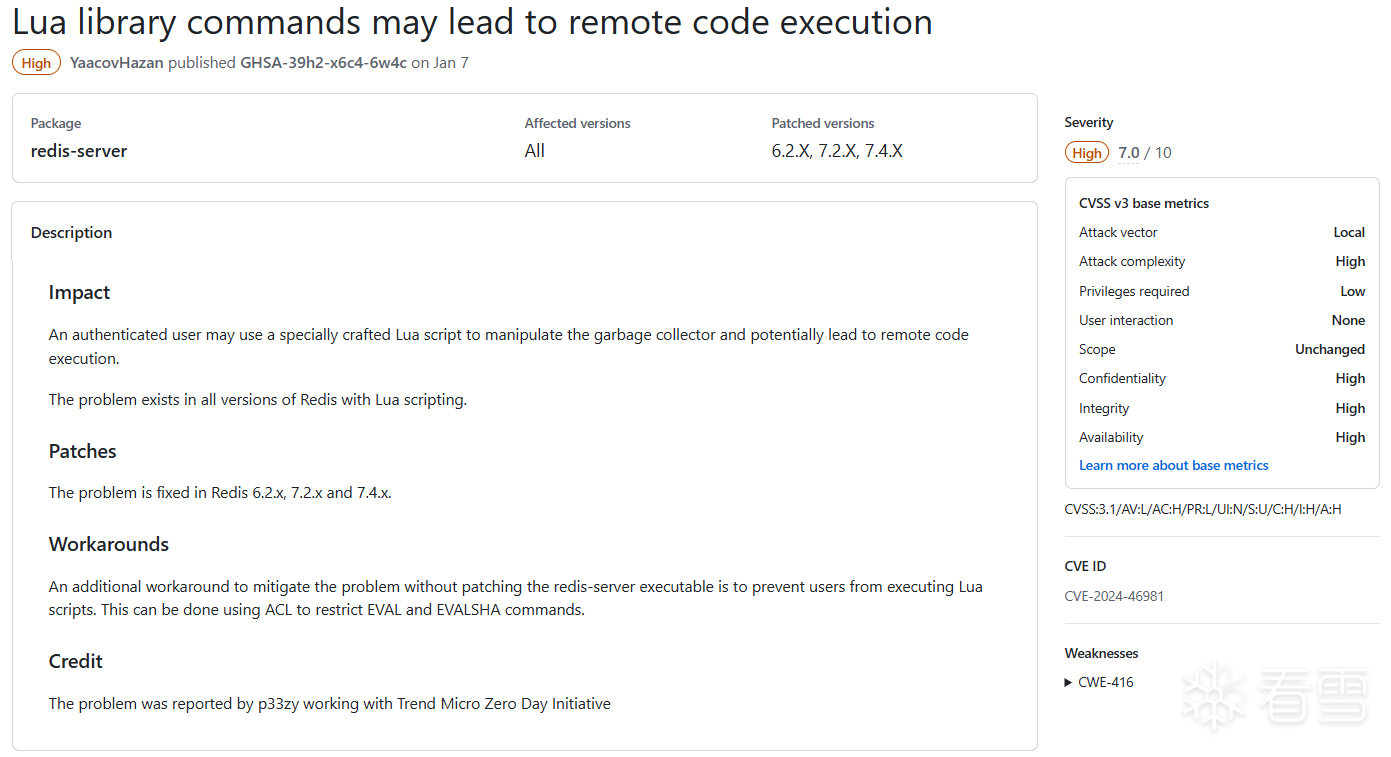Expand the CWE-416 weakness disclosure triangle
The width and height of the screenshot is (1391, 757).
point(1069,683)
